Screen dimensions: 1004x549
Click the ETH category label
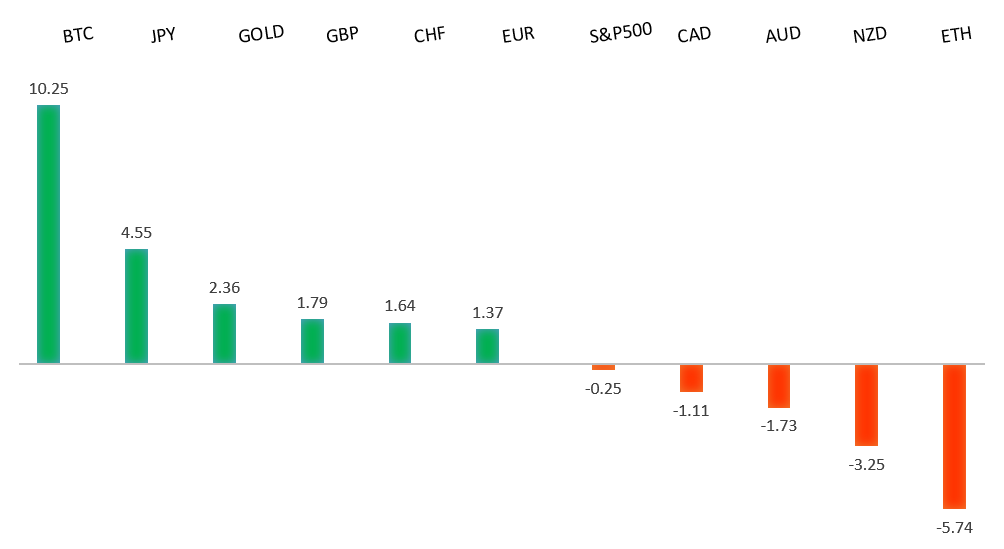pos(956,36)
